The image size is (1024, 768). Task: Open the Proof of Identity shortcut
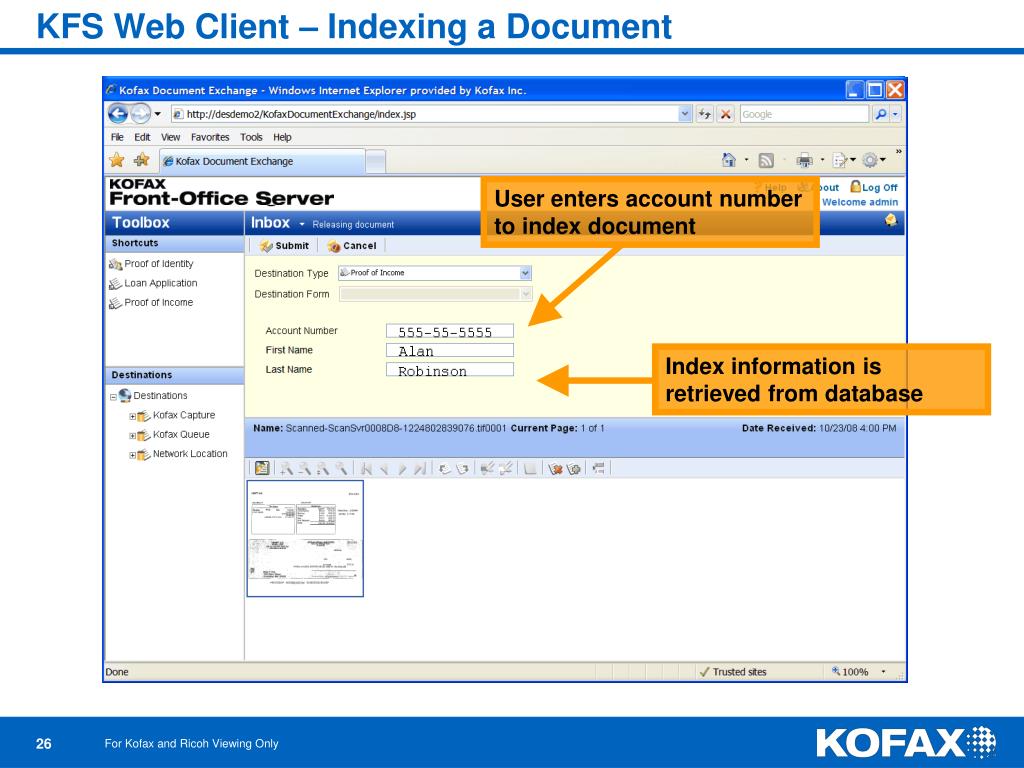click(152, 264)
